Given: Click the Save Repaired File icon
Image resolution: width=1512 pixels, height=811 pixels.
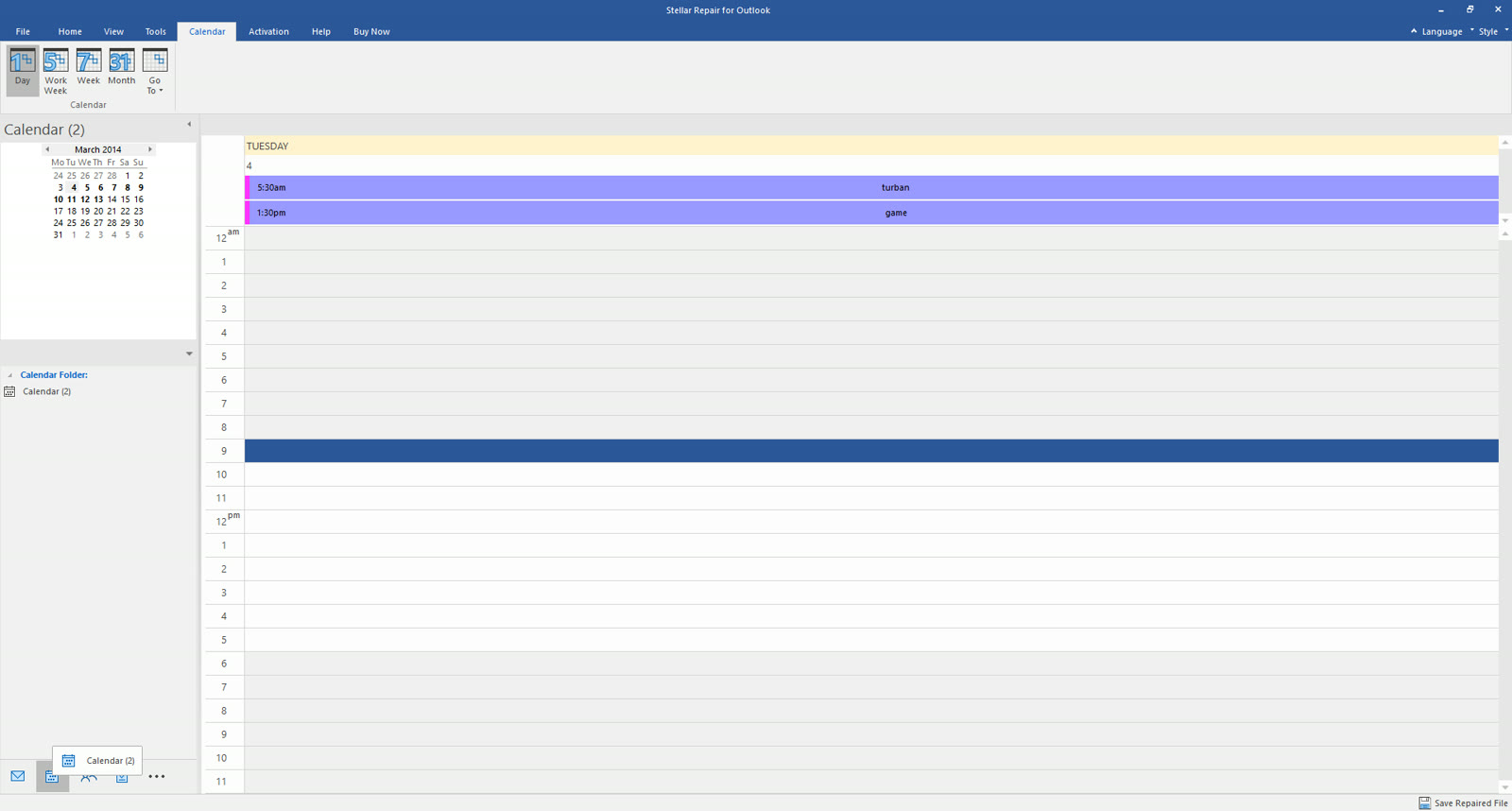Looking at the screenshot, I should [x=1424, y=802].
